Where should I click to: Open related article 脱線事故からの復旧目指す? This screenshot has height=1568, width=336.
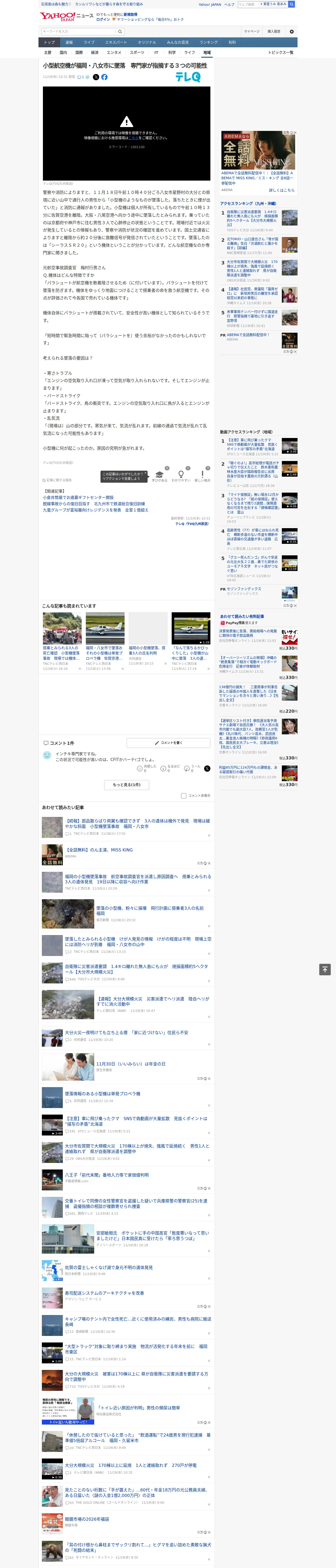(x=94, y=504)
